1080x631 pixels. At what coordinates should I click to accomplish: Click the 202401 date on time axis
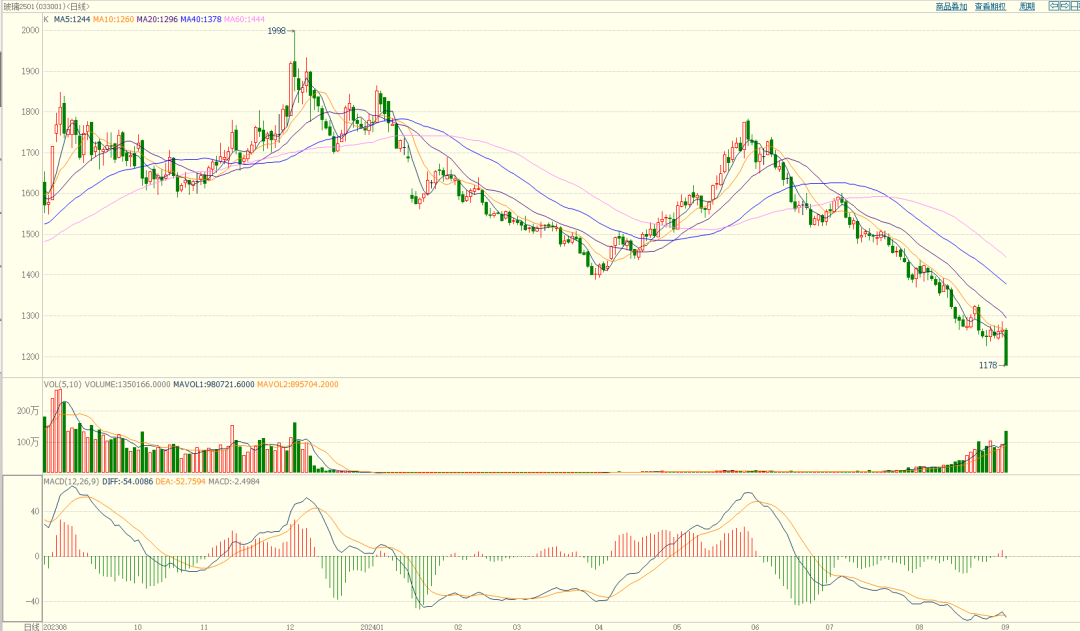pos(374,626)
